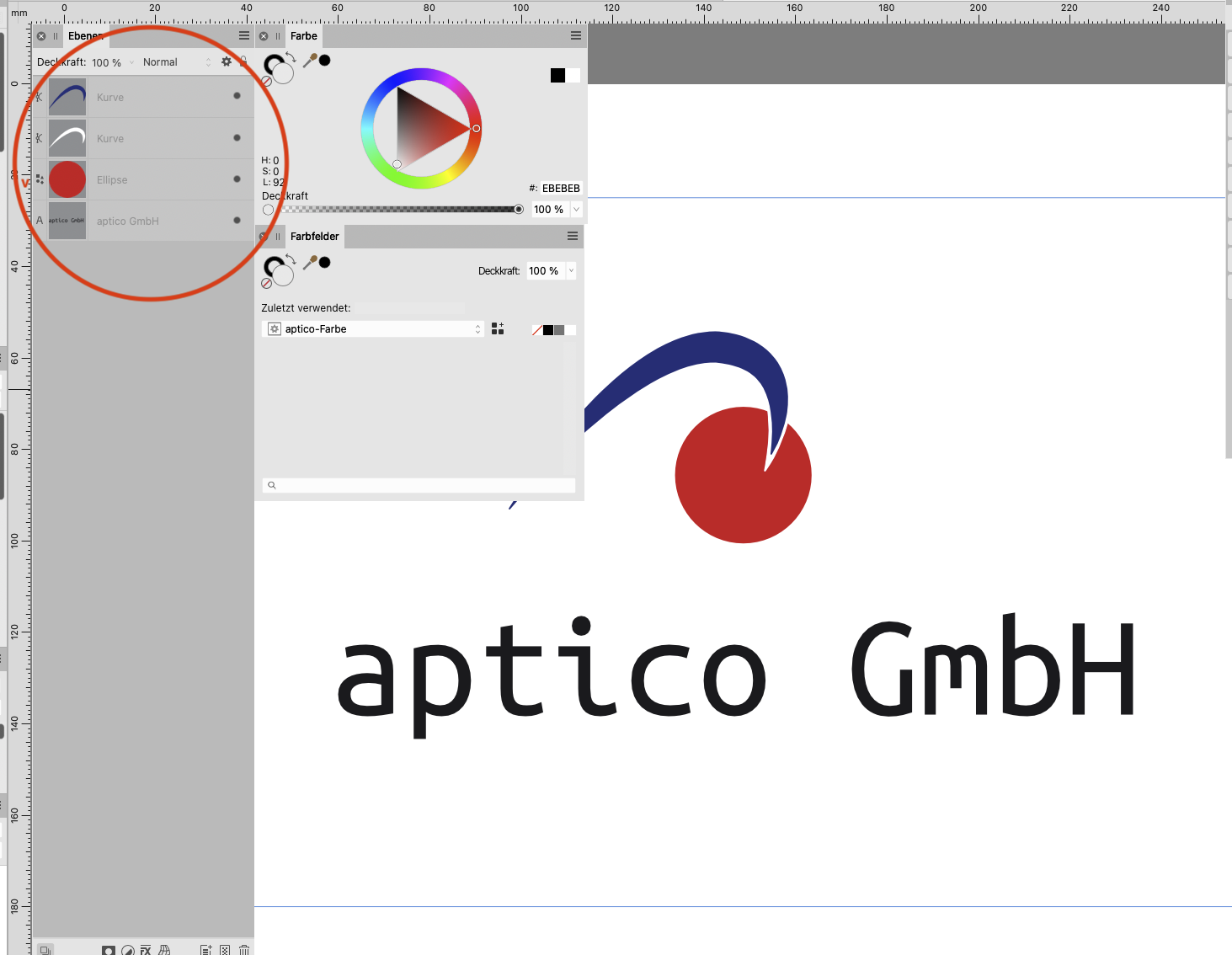
Task: Open the Farbfelder panel options menu
Action: 573,236
